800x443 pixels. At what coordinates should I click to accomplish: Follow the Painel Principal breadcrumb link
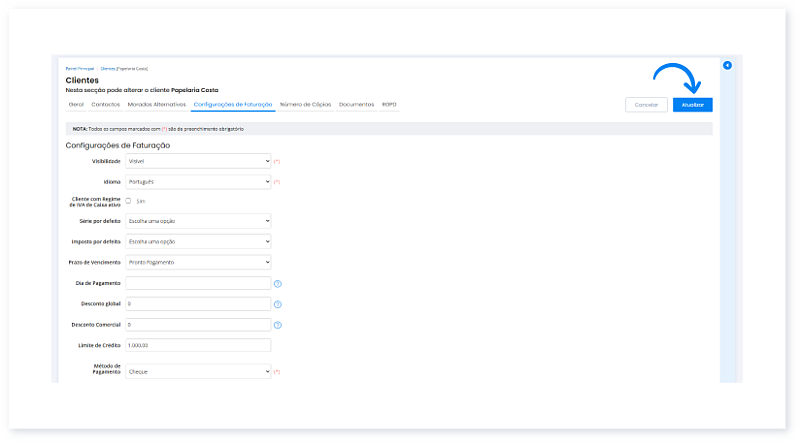(80, 69)
